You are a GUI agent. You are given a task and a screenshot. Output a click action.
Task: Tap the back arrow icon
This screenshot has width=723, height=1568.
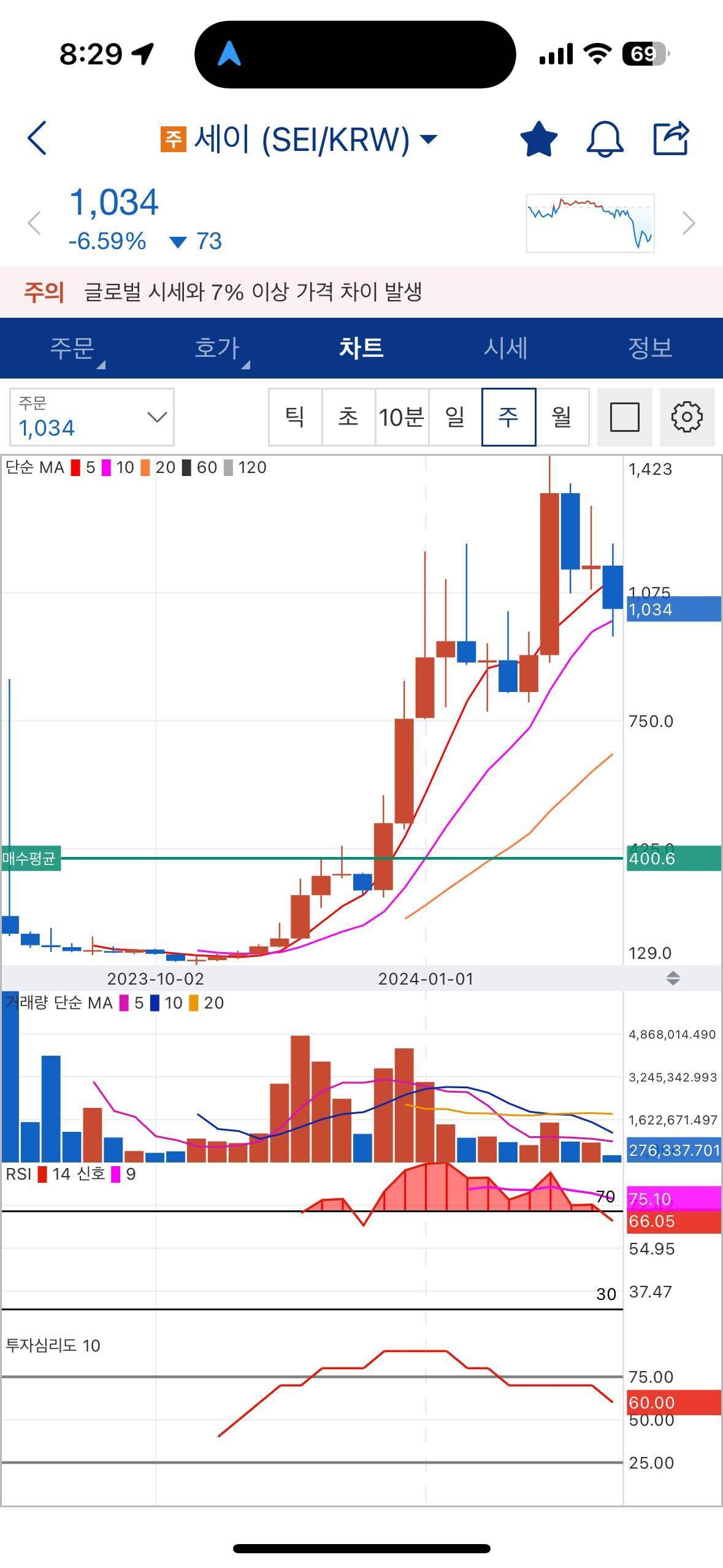(37, 138)
